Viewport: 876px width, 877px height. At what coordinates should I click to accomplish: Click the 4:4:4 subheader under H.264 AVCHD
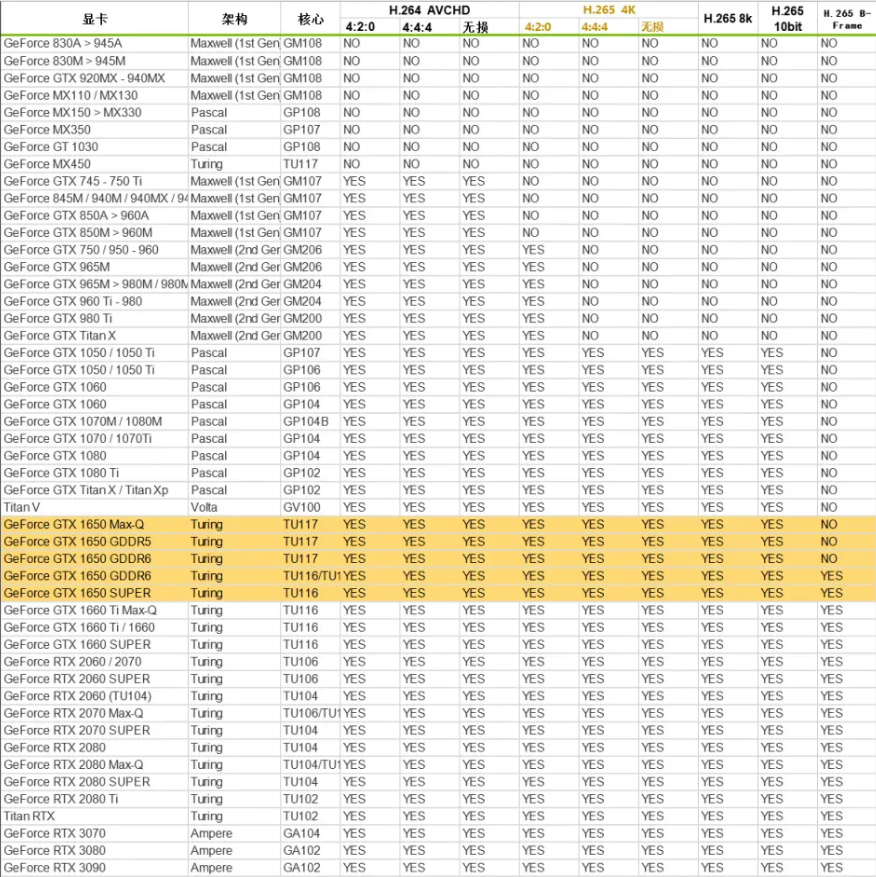pyautogui.click(x=417, y=27)
